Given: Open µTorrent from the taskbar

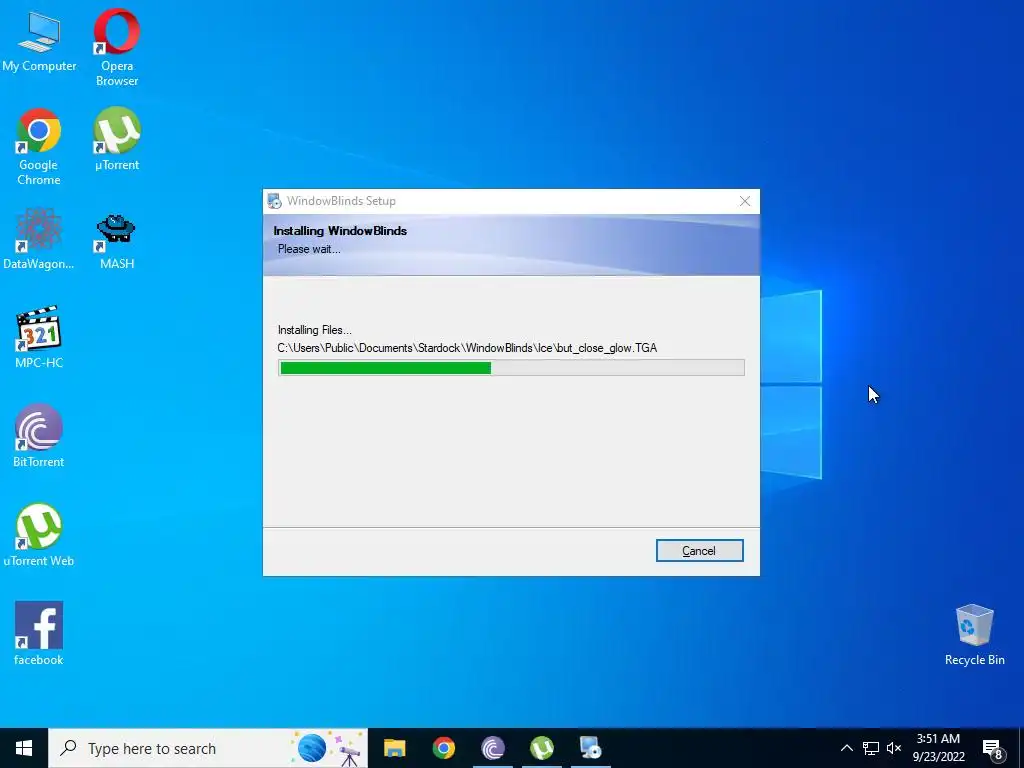Looking at the screenshot, I should coord(541,748).
